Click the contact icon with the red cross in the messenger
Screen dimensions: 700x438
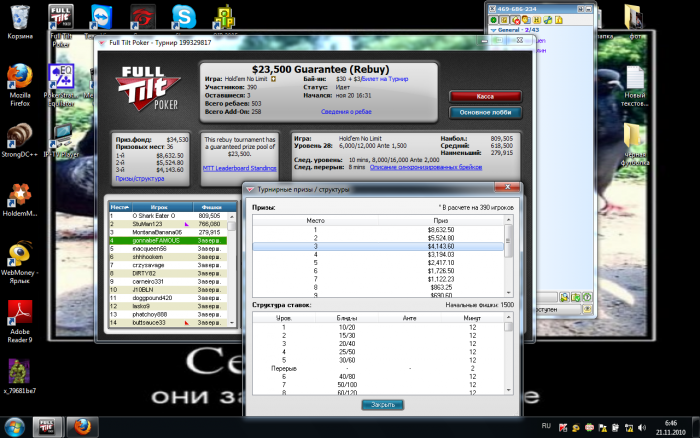pyautogui.click(x=516, y=20)
